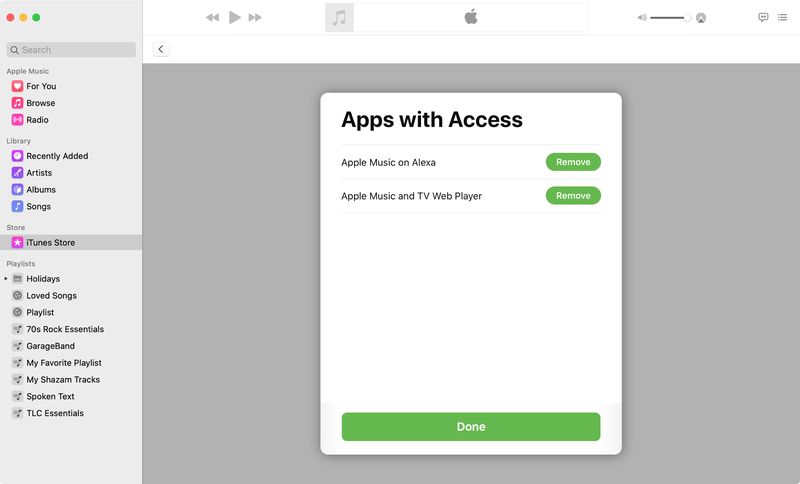Remove Apple Music and TV Web Player
This screenshot has height=484, width=800.
point(573,196)
